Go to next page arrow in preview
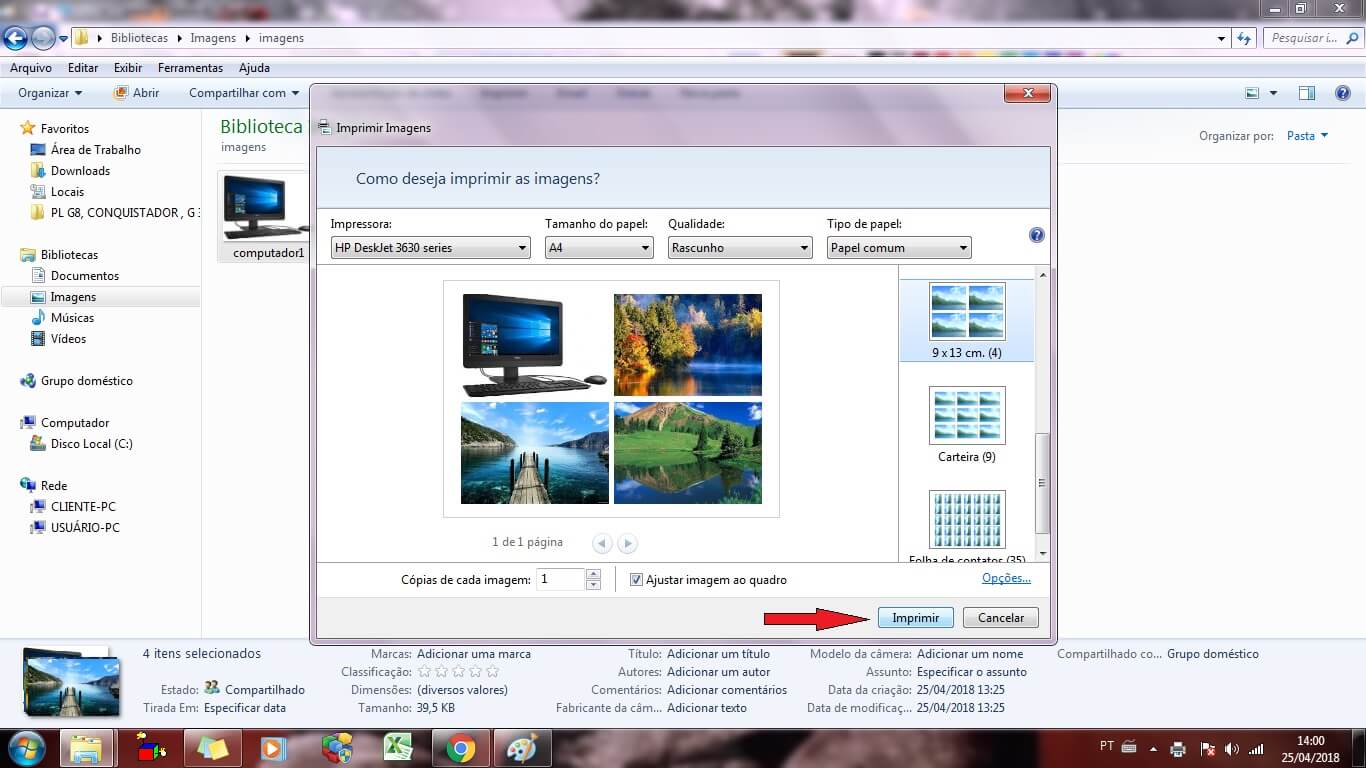Image resolution: width=1366 pixels, height=768 pixels. click(627, 544)
